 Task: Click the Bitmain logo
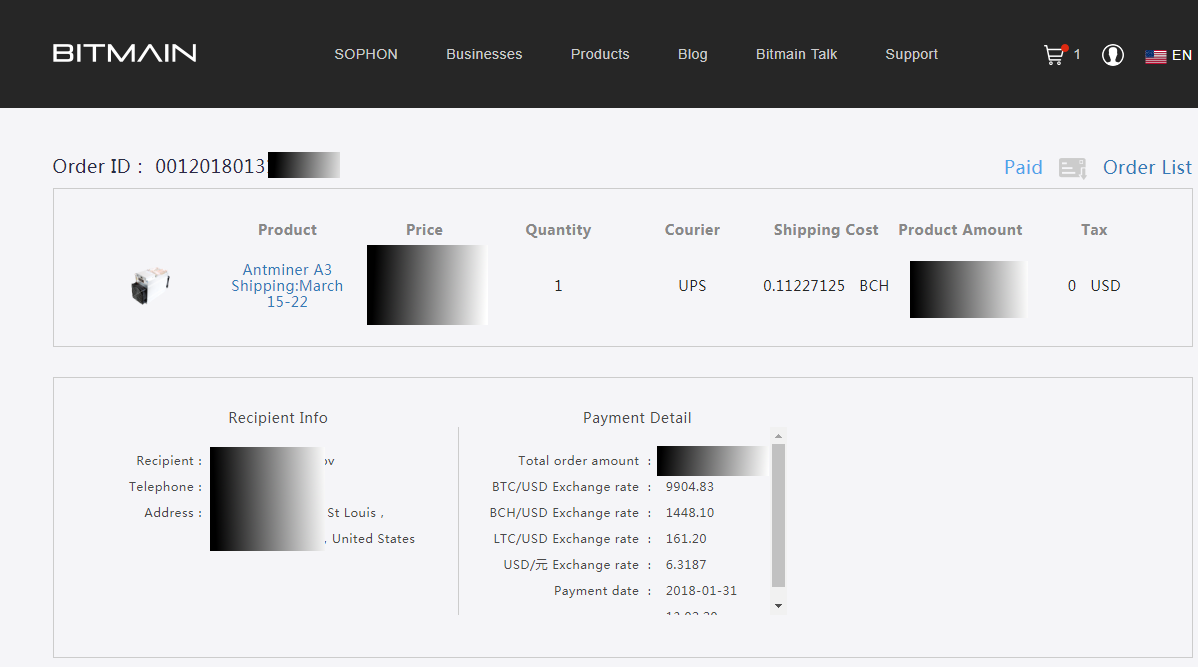coord(124,53)
